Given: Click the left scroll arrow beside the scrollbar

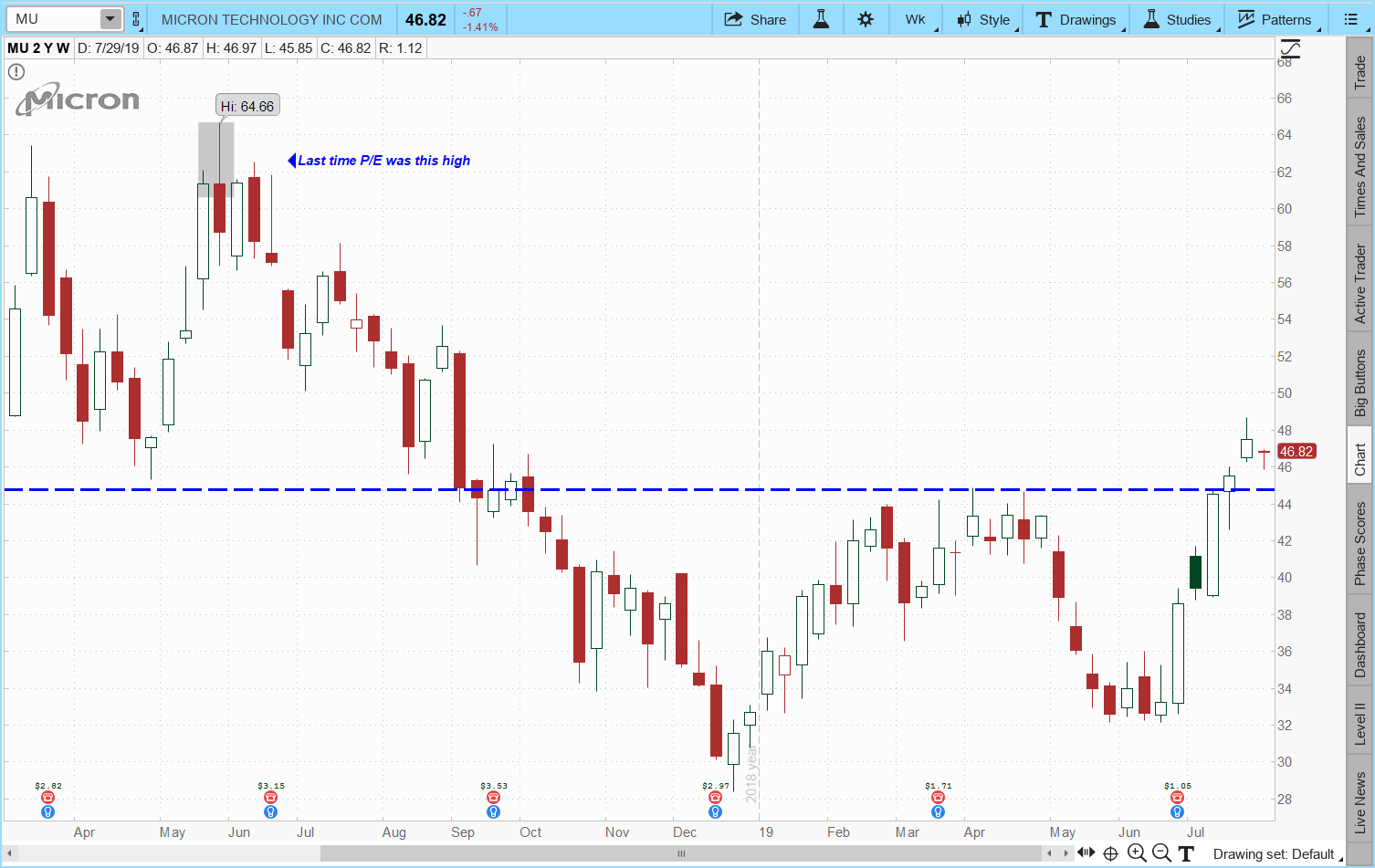Looking at the screenshot, I should point(1050,853).
